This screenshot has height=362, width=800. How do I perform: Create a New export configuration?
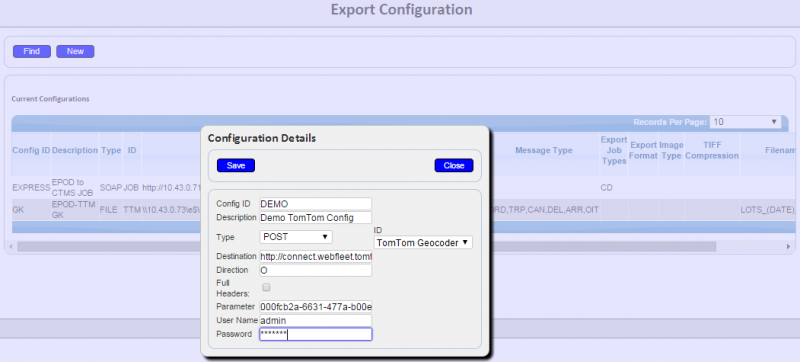point(75,51)
